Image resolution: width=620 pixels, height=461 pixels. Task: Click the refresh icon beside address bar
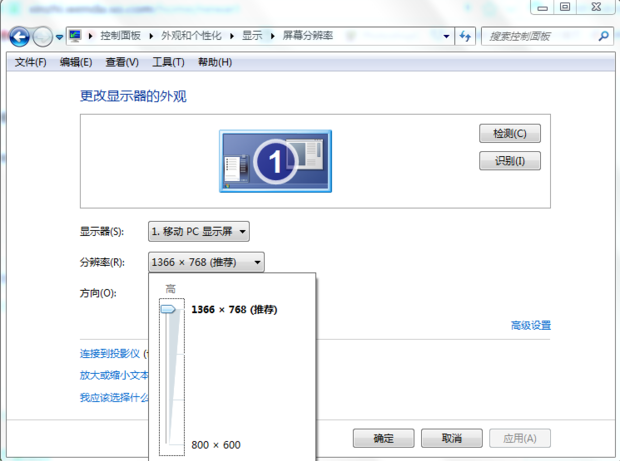pos(465,36)
